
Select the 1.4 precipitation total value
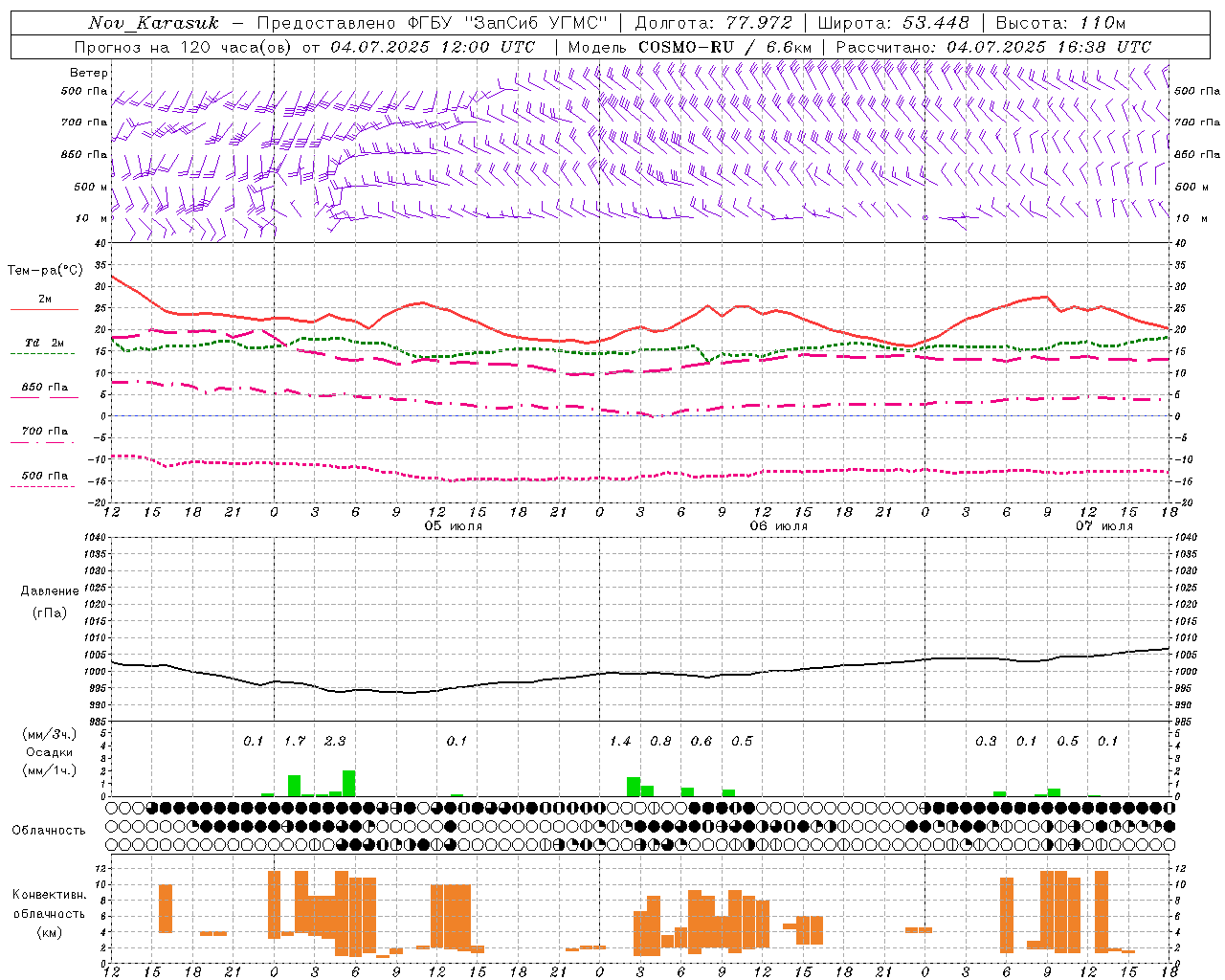(620, 742)
